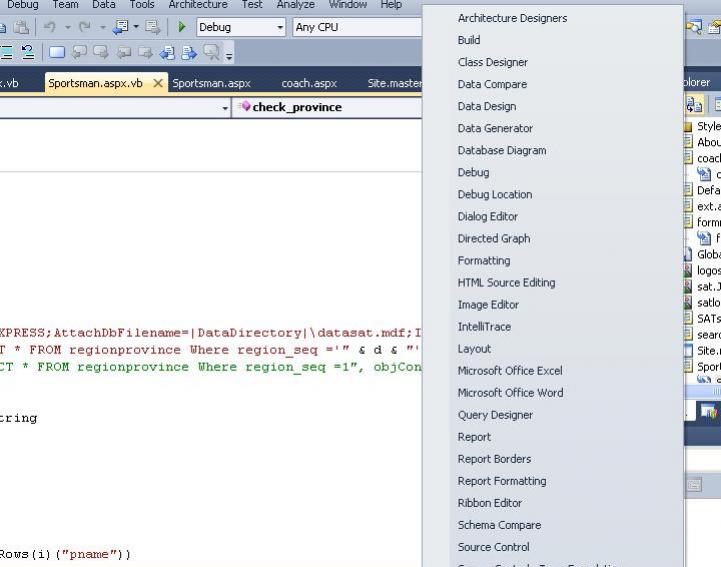The height and width of the screenshot is (567, 721).
Task: Select Report Borders in the toolbar list
Action: tap(494, 459)
